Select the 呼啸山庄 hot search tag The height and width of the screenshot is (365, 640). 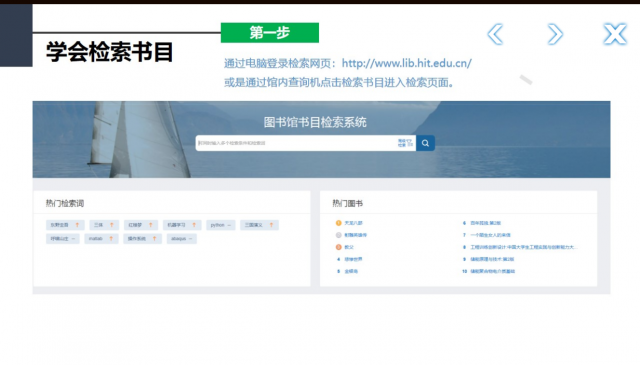click(x=63, y=239)
